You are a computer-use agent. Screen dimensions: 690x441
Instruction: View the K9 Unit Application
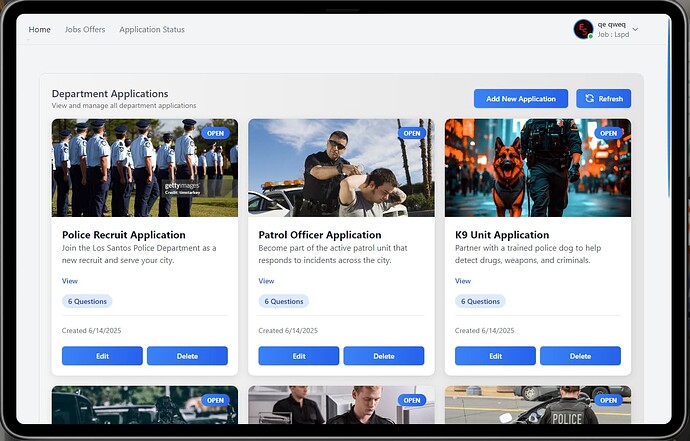point(463,281)
